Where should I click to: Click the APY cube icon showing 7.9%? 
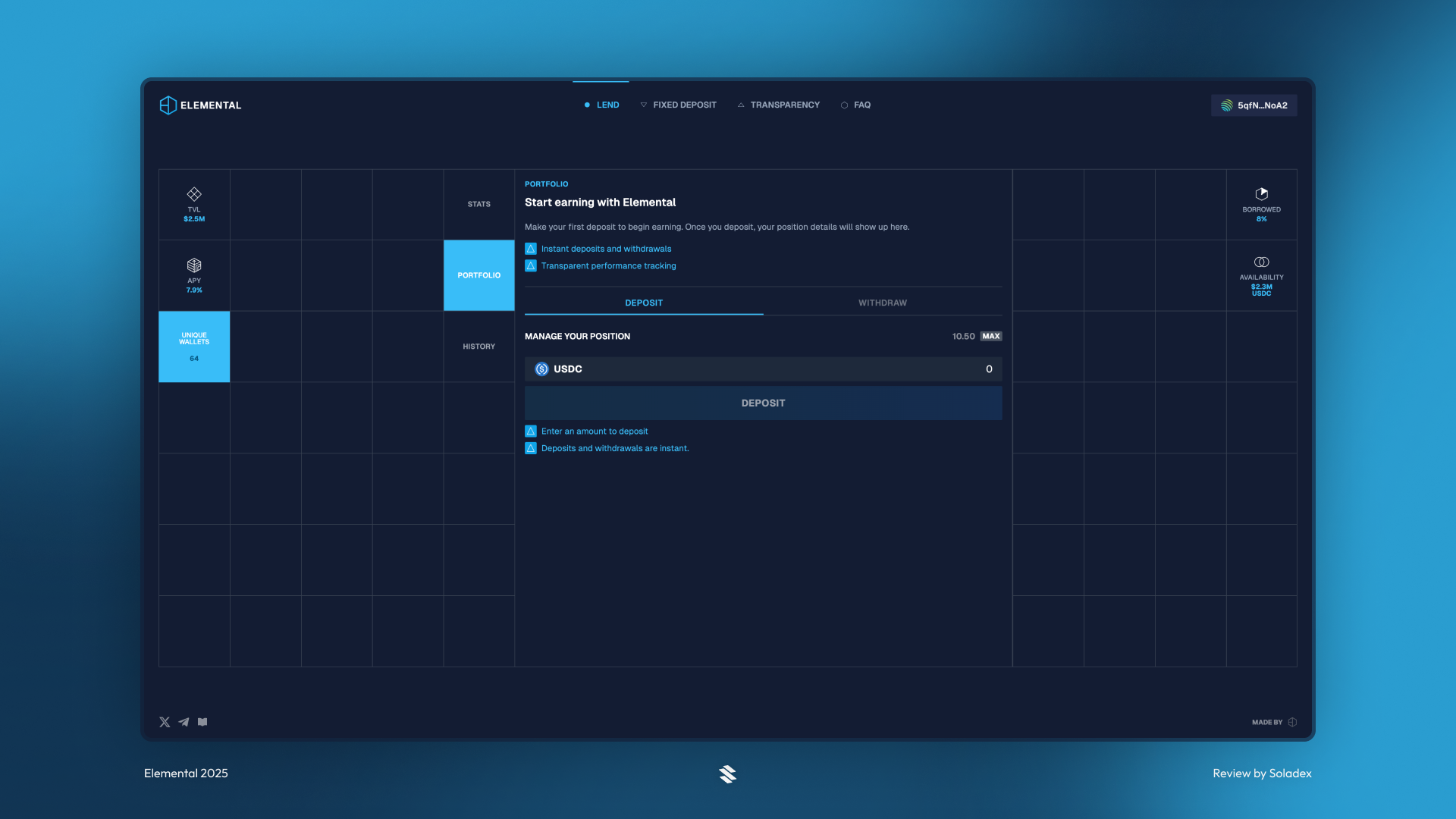[193, 266]
